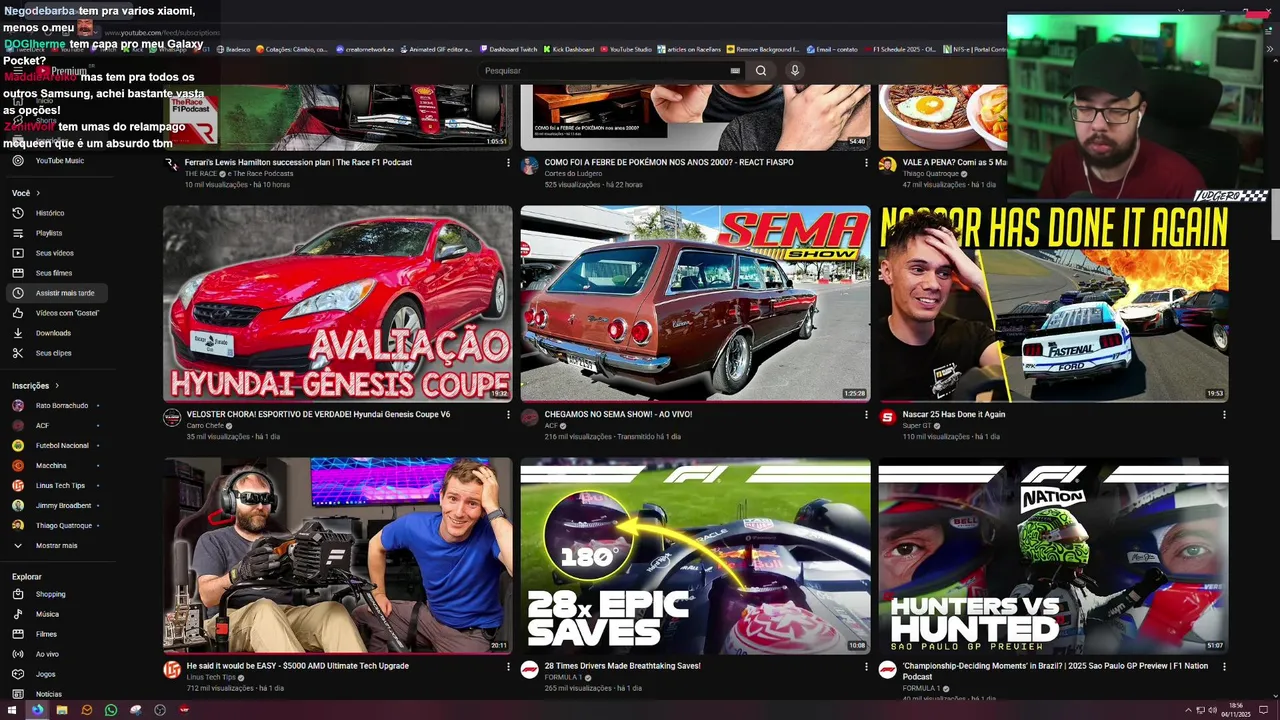Open YouTube Studio bookmark
Viewport: 1280px width, 720px height.
tap(625, 49)
